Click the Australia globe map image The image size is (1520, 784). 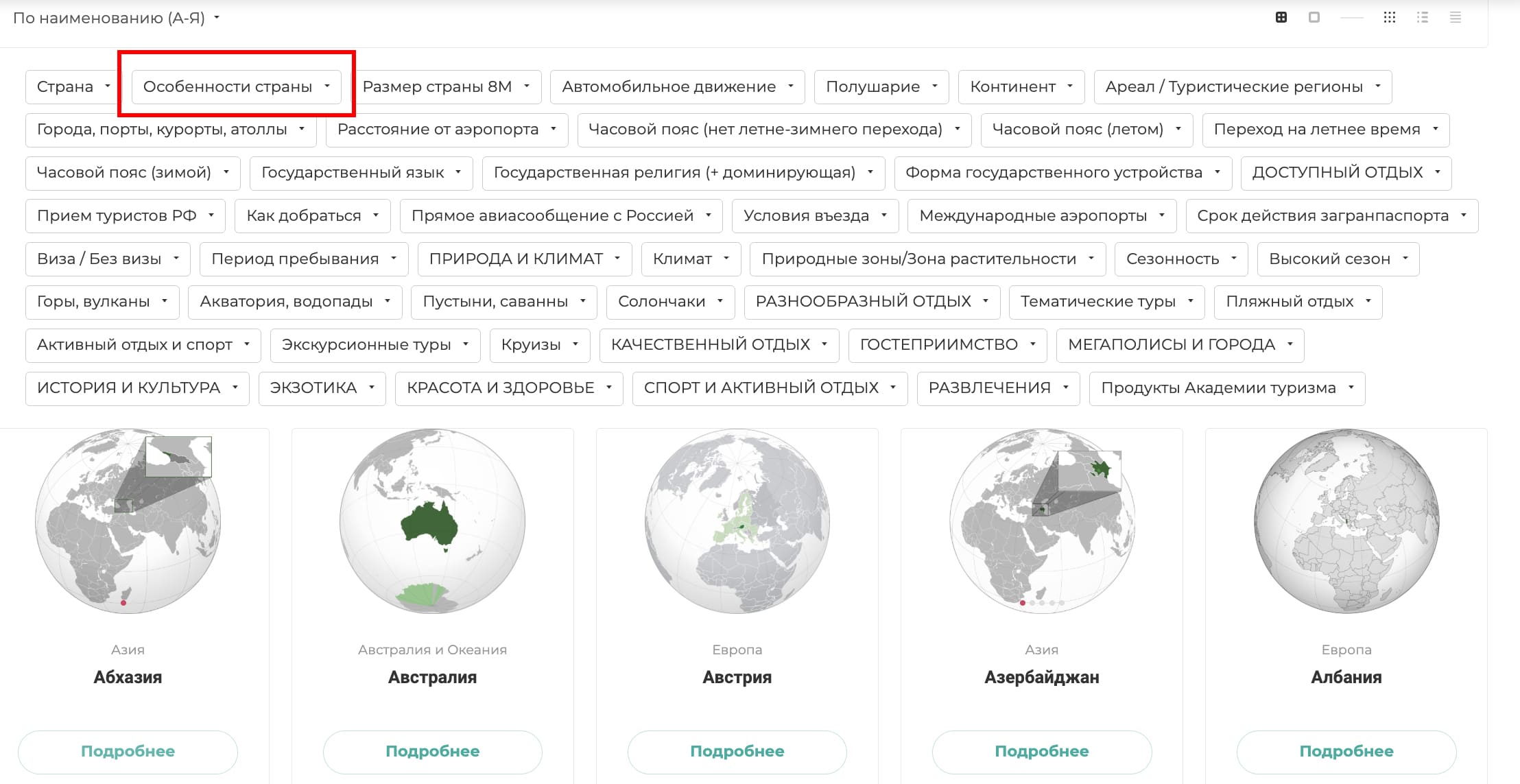tap(432, 521)
